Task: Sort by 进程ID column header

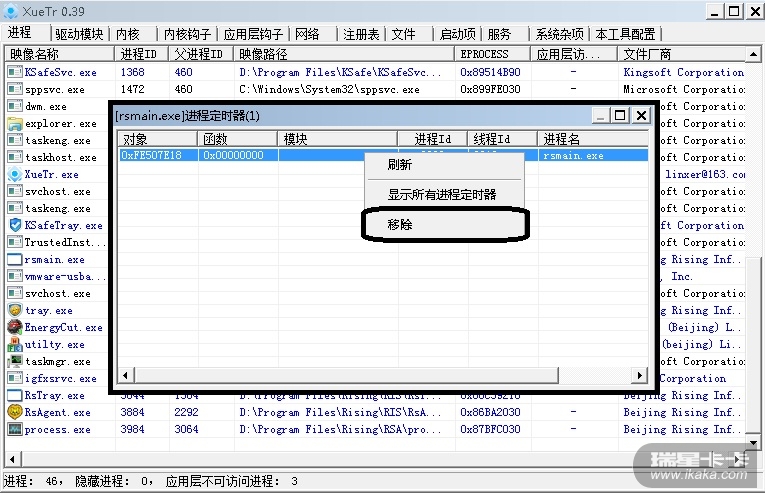Action: coord(141,54)
